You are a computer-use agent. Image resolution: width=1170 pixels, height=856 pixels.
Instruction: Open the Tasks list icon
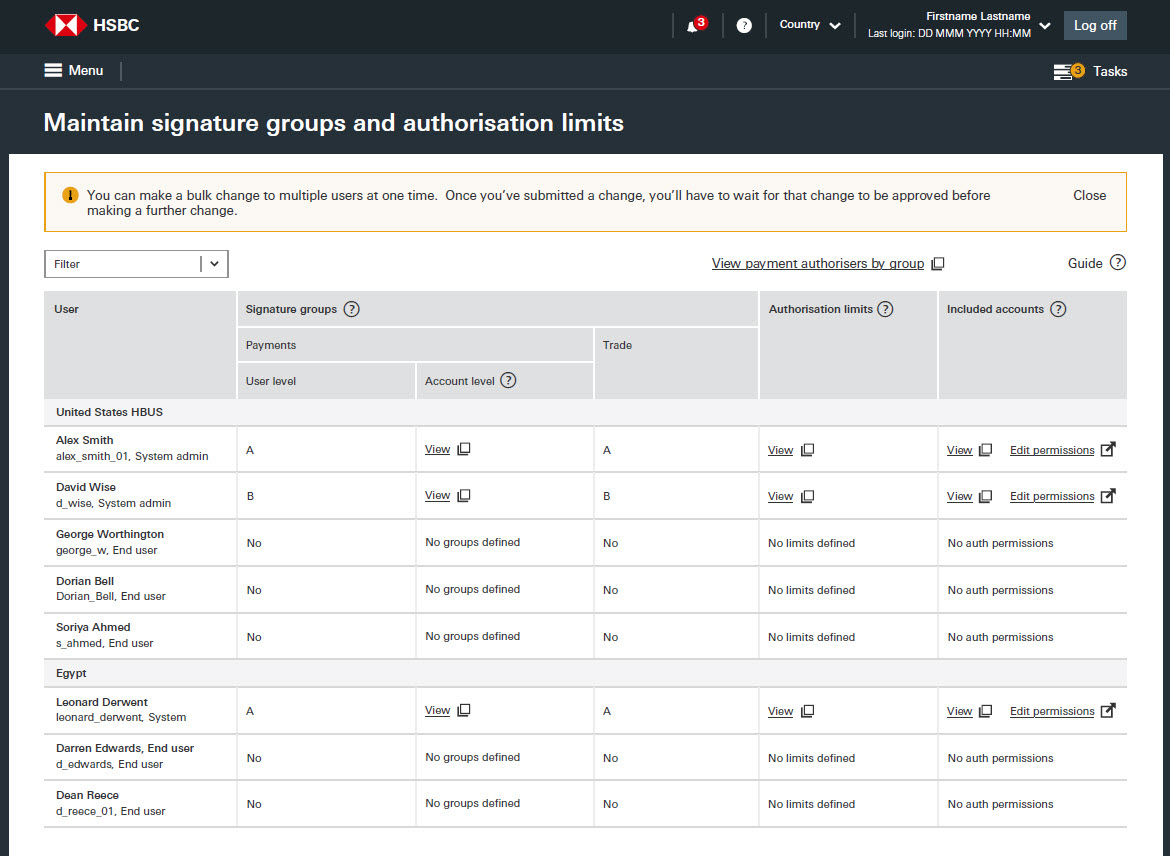tap(1068, 72)
